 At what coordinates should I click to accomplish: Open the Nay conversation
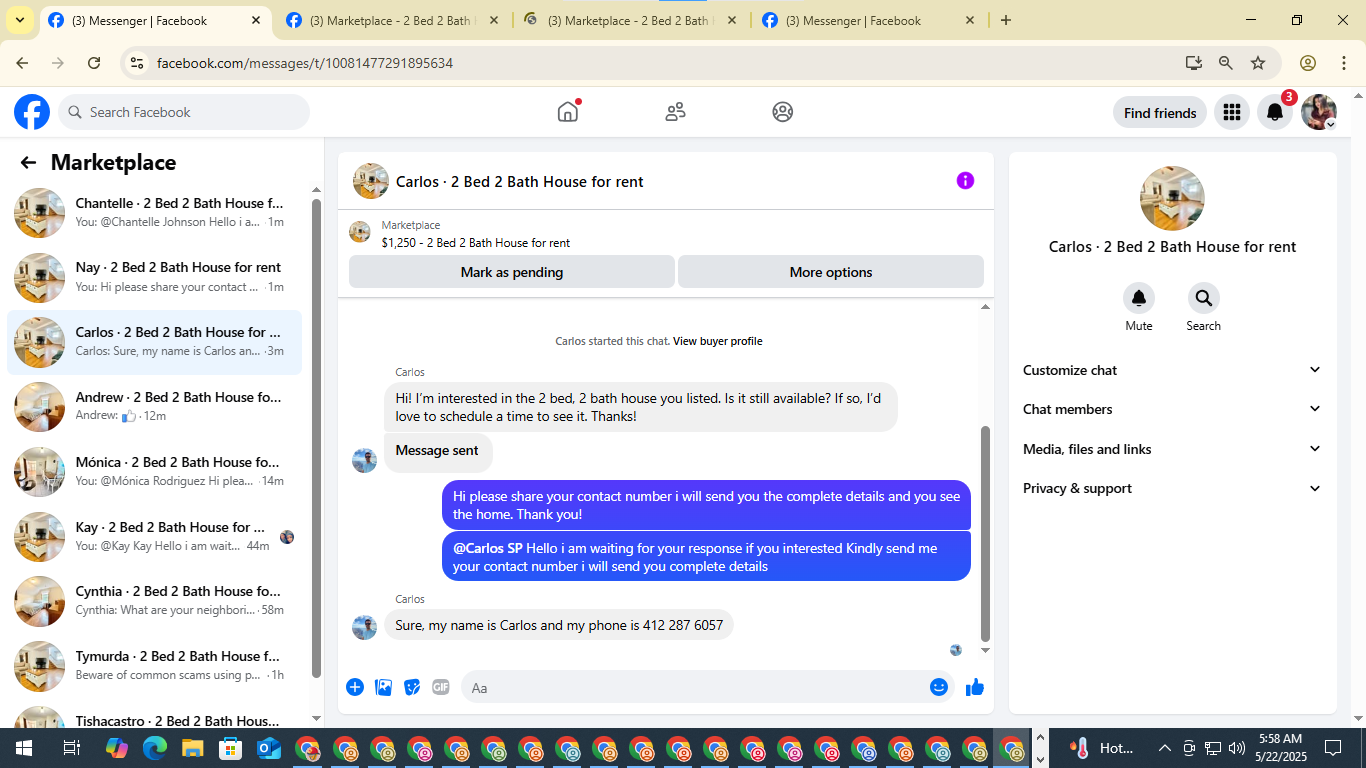tap(155, 278)
